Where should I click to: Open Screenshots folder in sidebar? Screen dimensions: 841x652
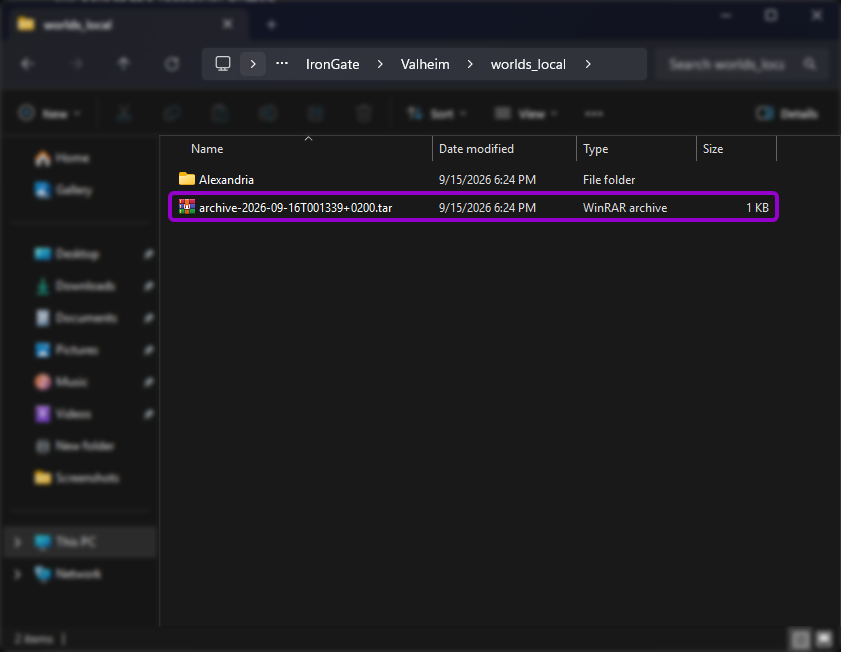(x=77, y=478)
